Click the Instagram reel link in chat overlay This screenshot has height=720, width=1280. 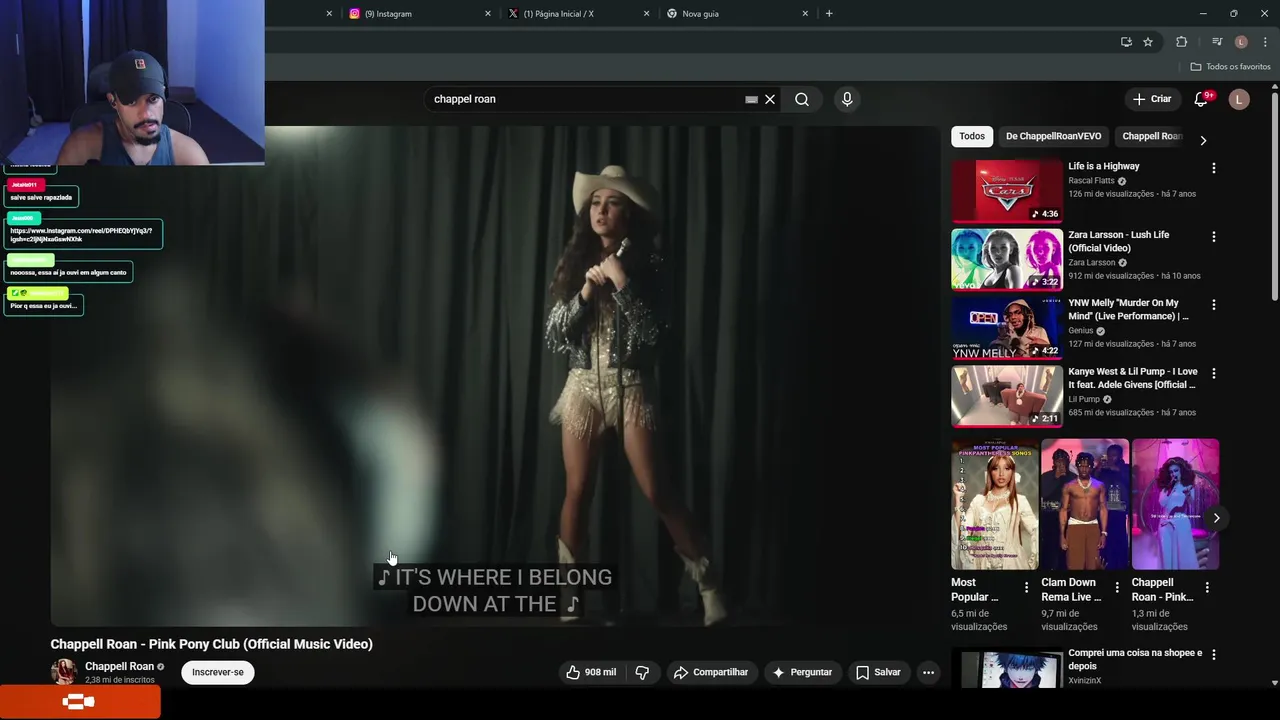pos(81,235)
